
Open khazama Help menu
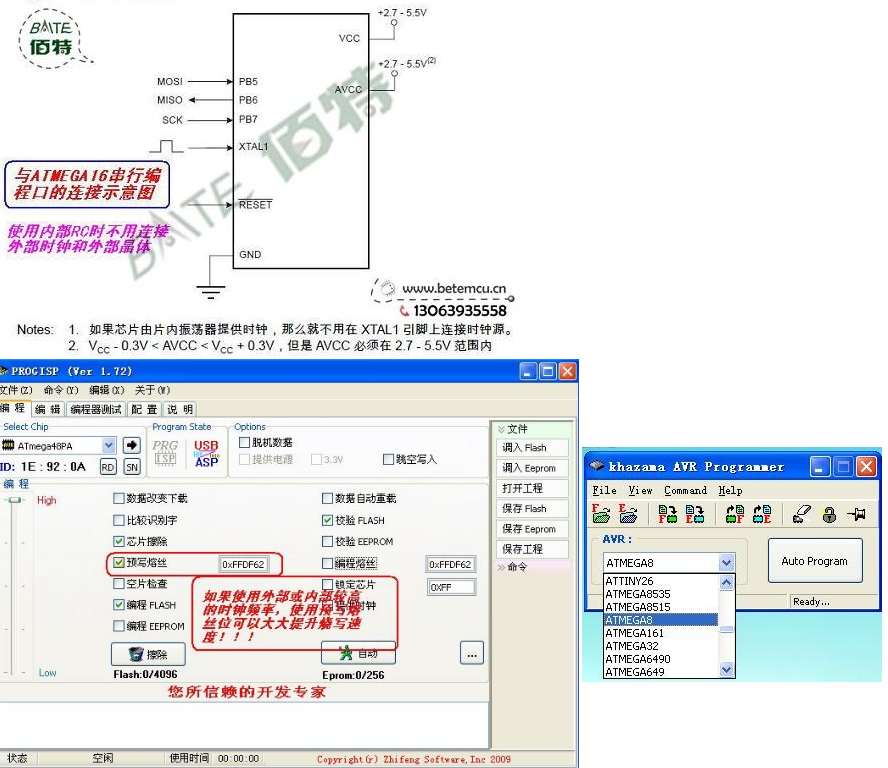click(730, 490)
